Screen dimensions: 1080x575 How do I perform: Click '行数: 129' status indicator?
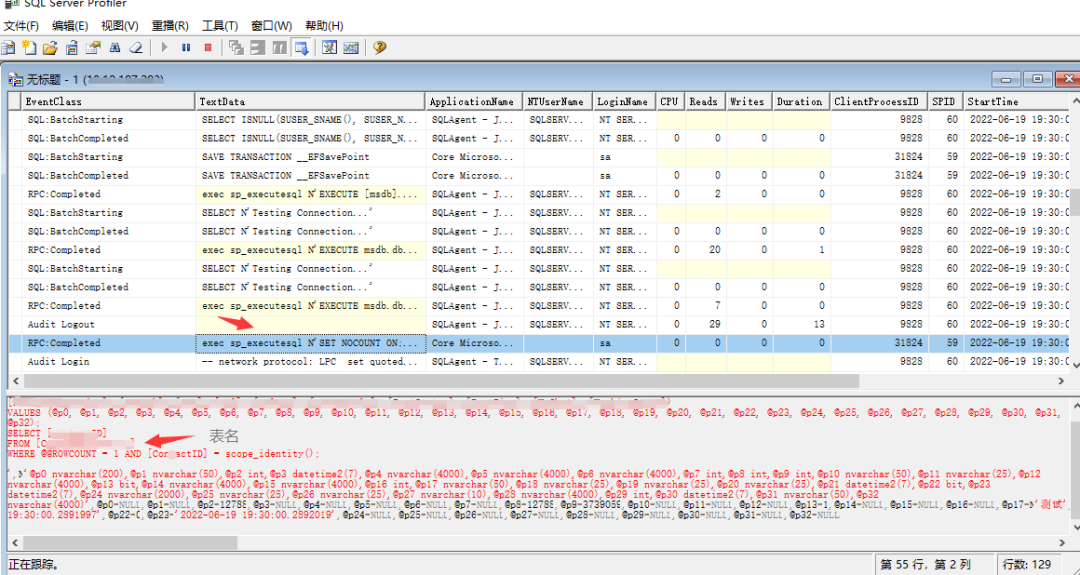(x=1027, y=565)
